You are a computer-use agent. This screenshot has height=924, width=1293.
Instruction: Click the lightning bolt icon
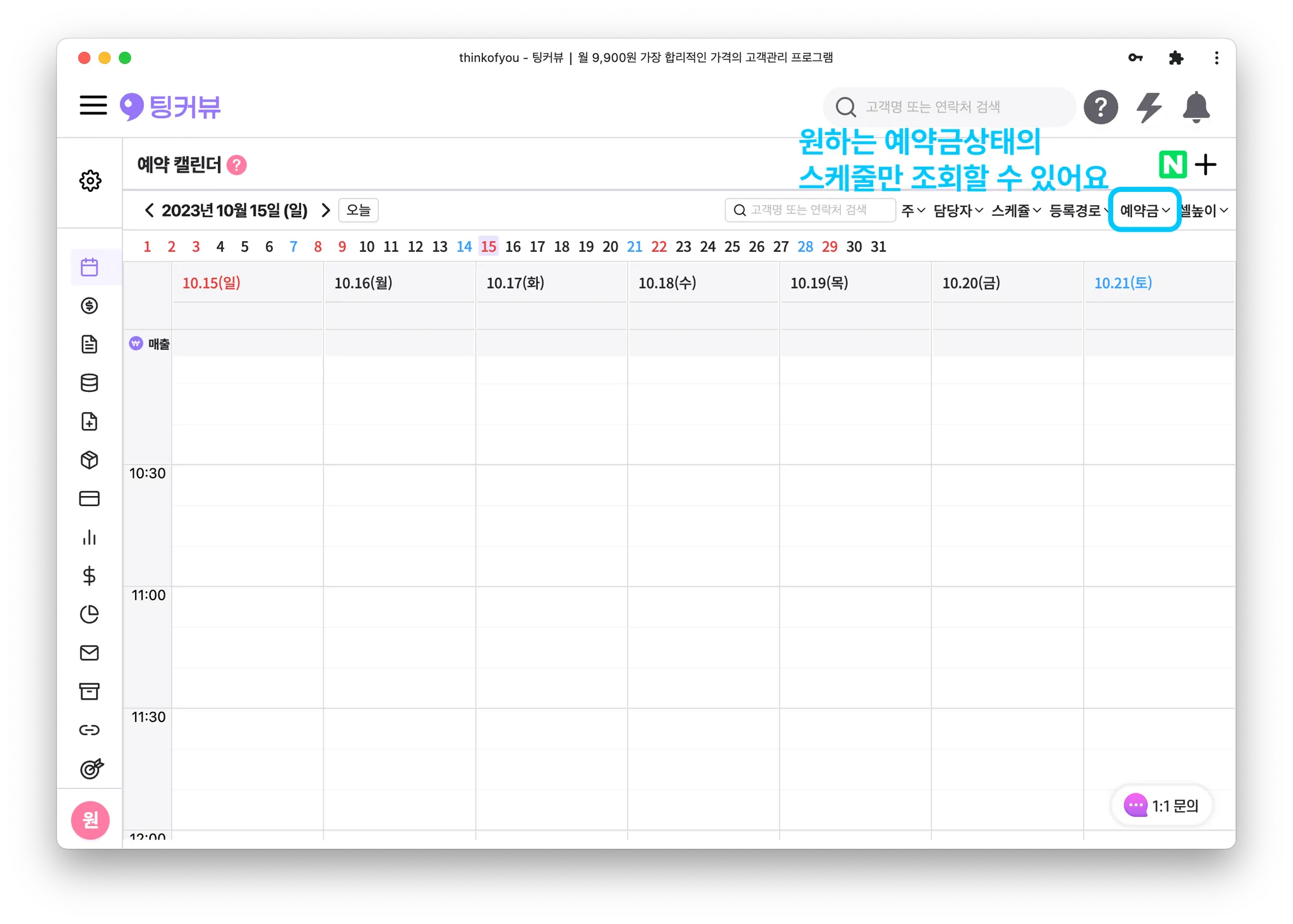1149,107
